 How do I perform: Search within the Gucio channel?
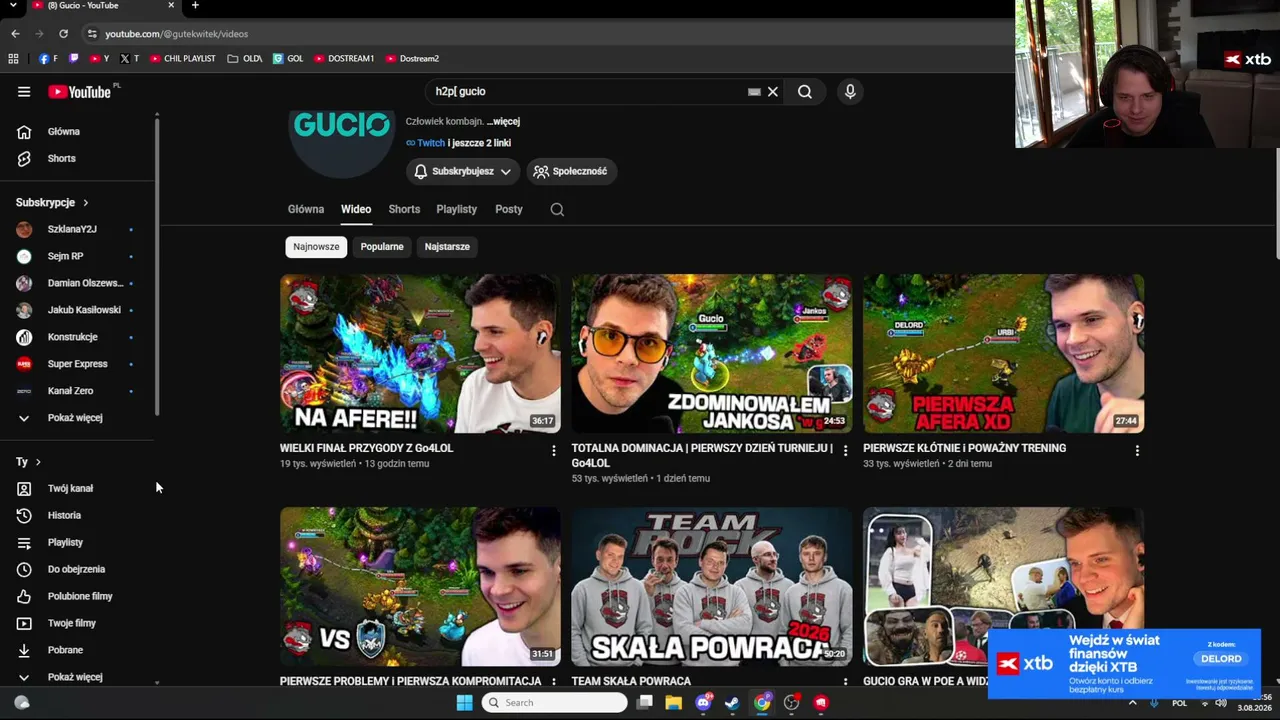pos(557,210)
